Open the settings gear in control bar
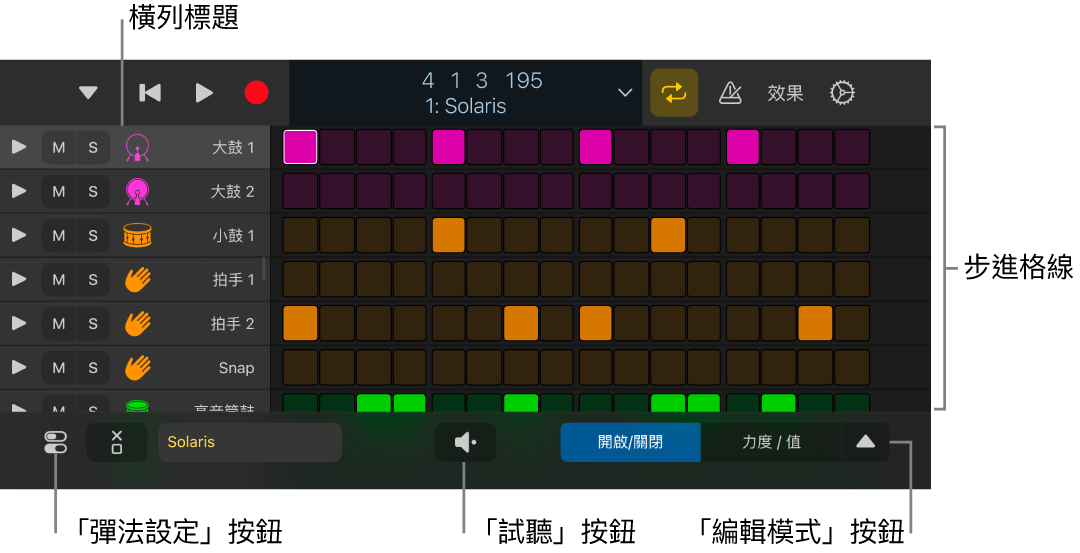1080x553 pixels. (842, 92)
